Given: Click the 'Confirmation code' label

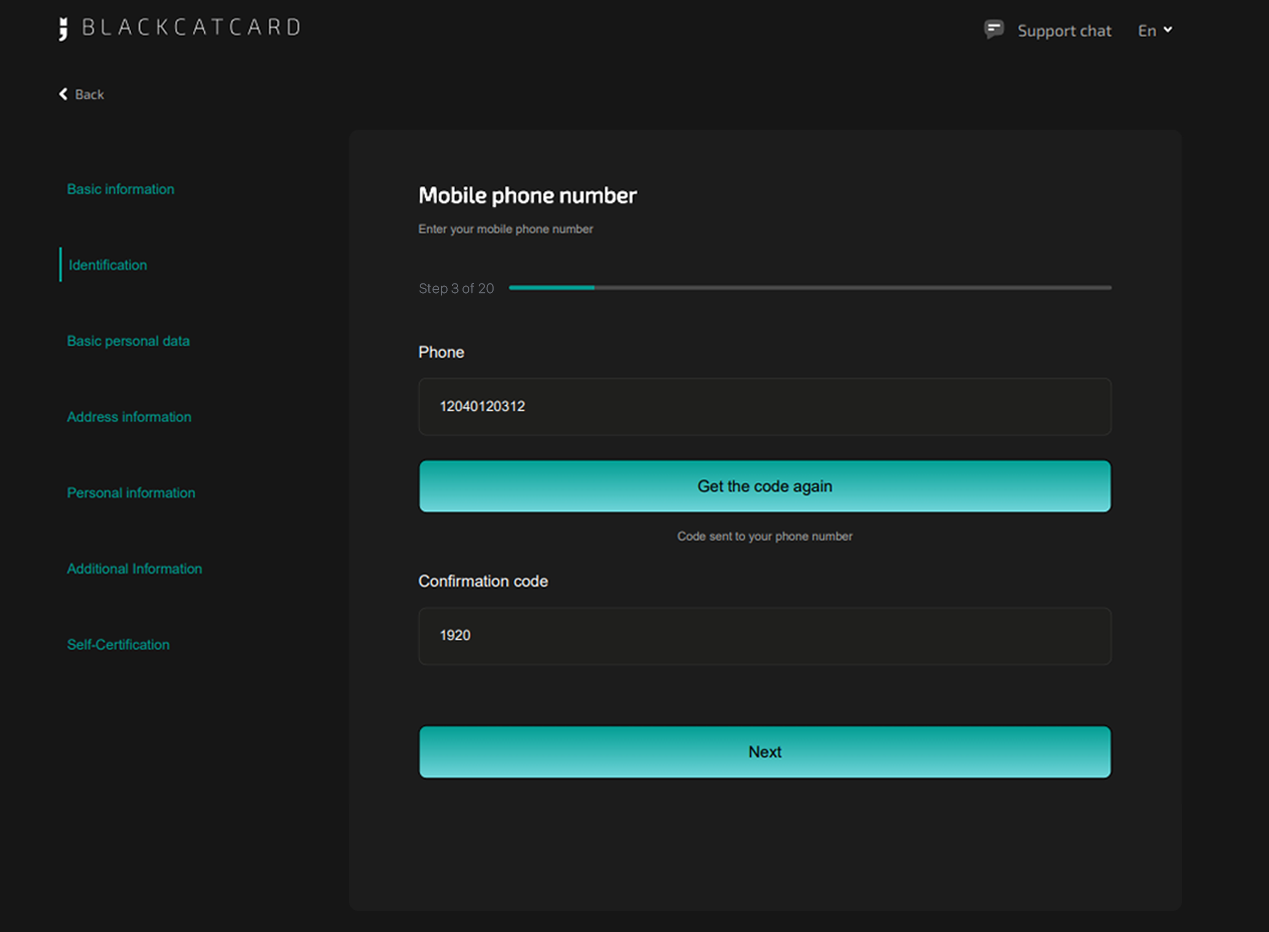Looking at the screenshot, I should point(483,581).
